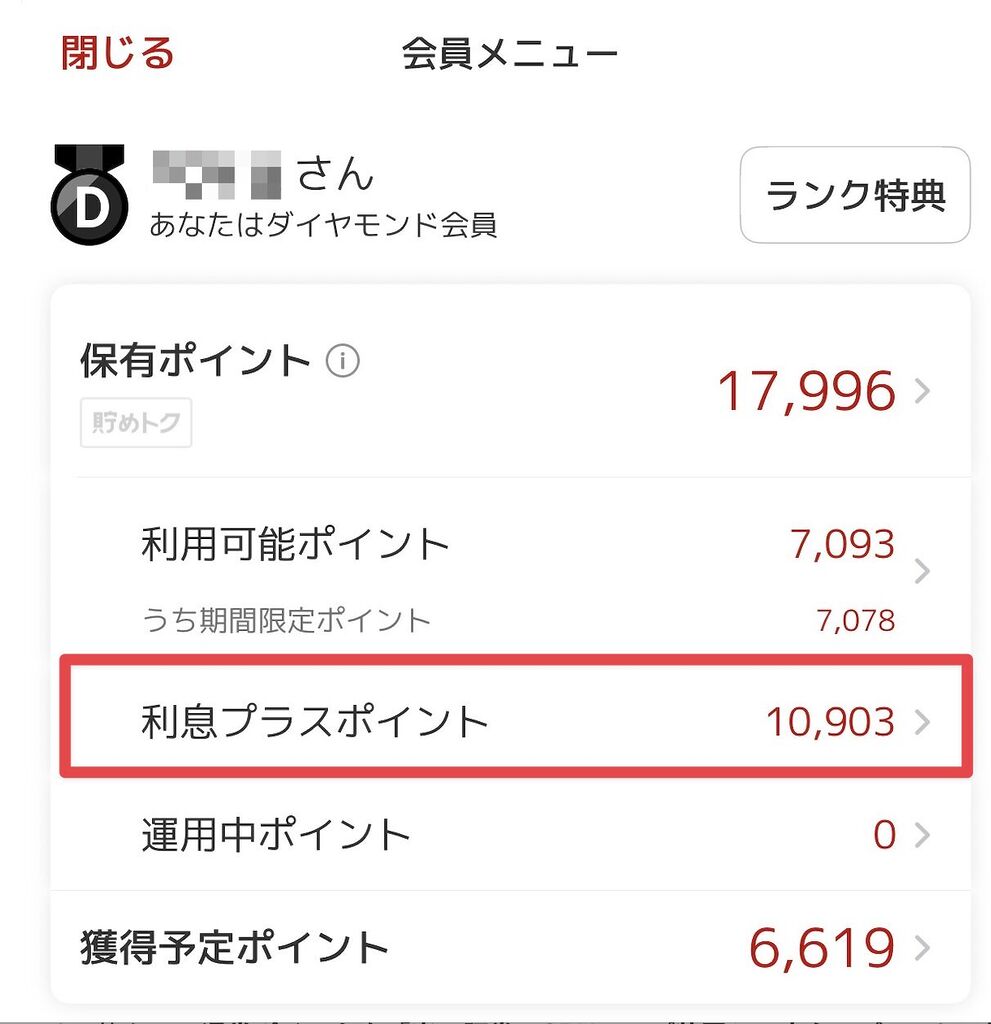Select the 運用中ポイント row label
Viewport: 991px width, 1024px height.
click(x=276, y=835)
